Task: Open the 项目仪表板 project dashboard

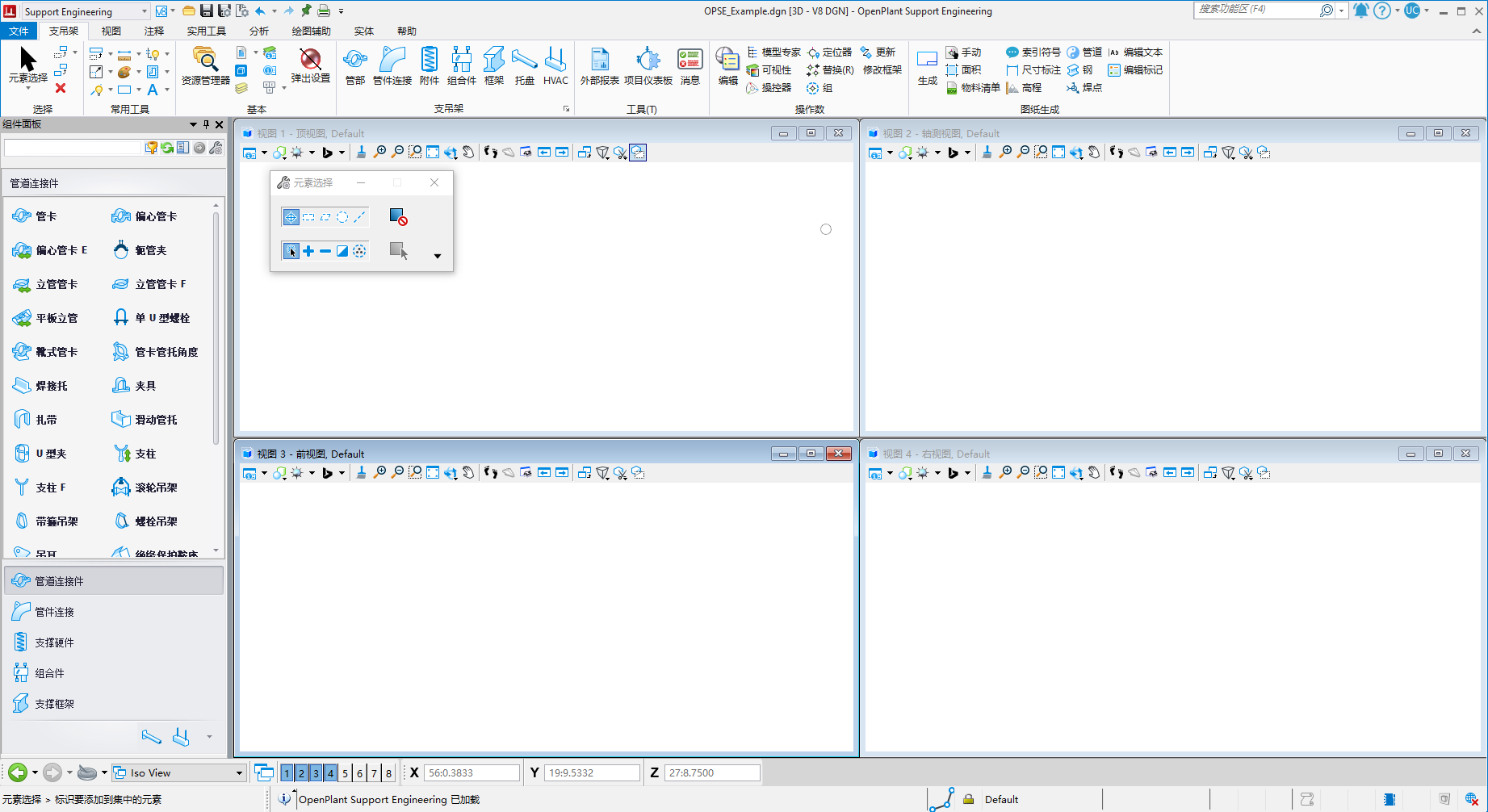Action: [x=648, y=65]
